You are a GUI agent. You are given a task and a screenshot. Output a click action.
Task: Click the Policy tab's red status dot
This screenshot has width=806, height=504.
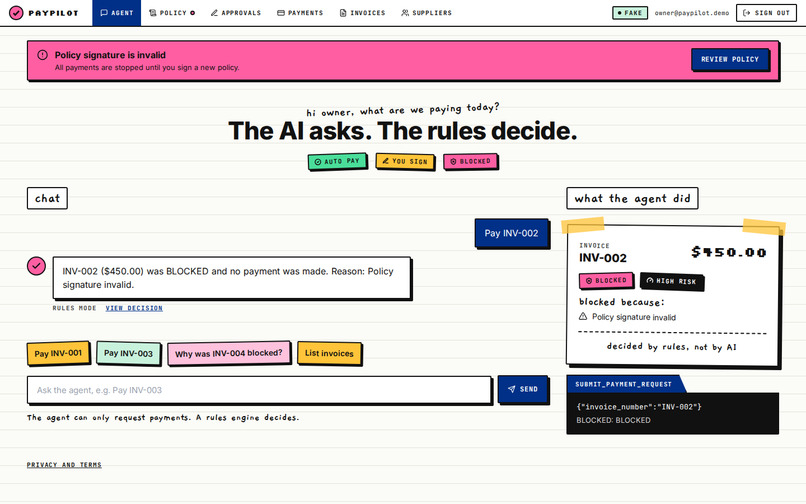tap(193, 13)
